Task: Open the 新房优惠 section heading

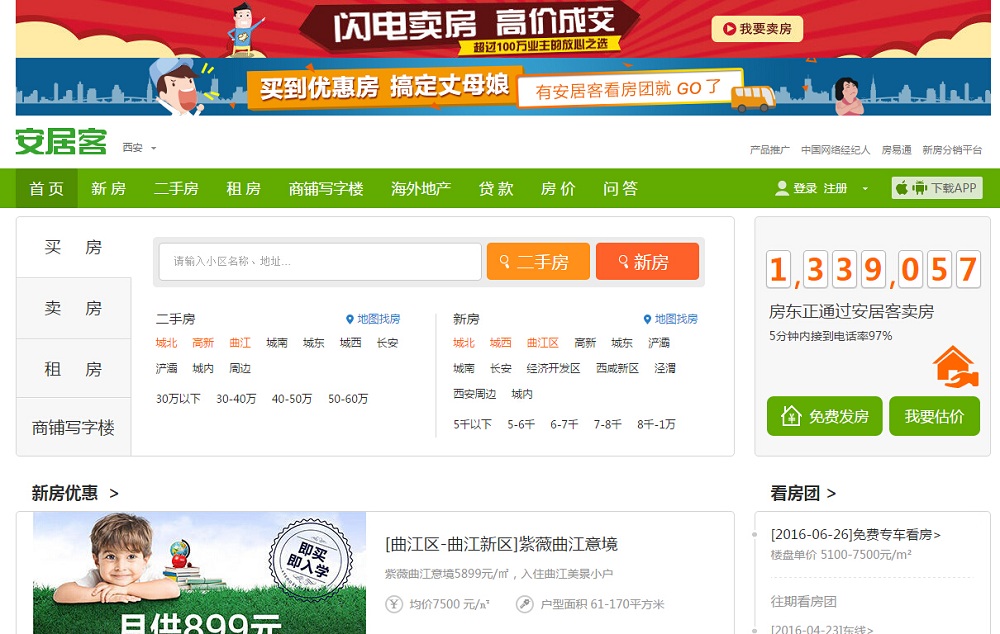Action: 75,493
